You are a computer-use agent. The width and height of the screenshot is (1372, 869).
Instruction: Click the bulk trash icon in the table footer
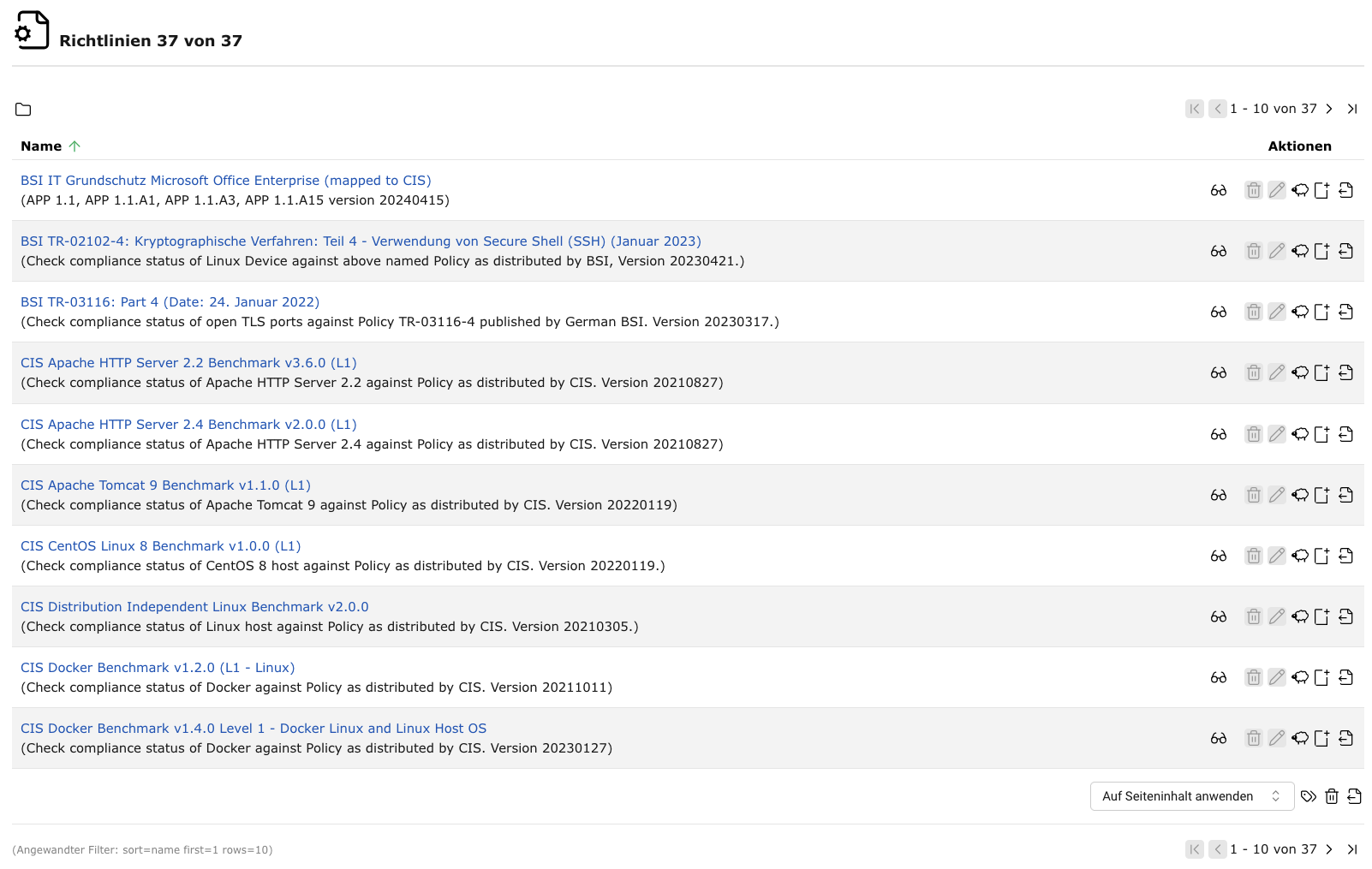[x=1331, y=796]
